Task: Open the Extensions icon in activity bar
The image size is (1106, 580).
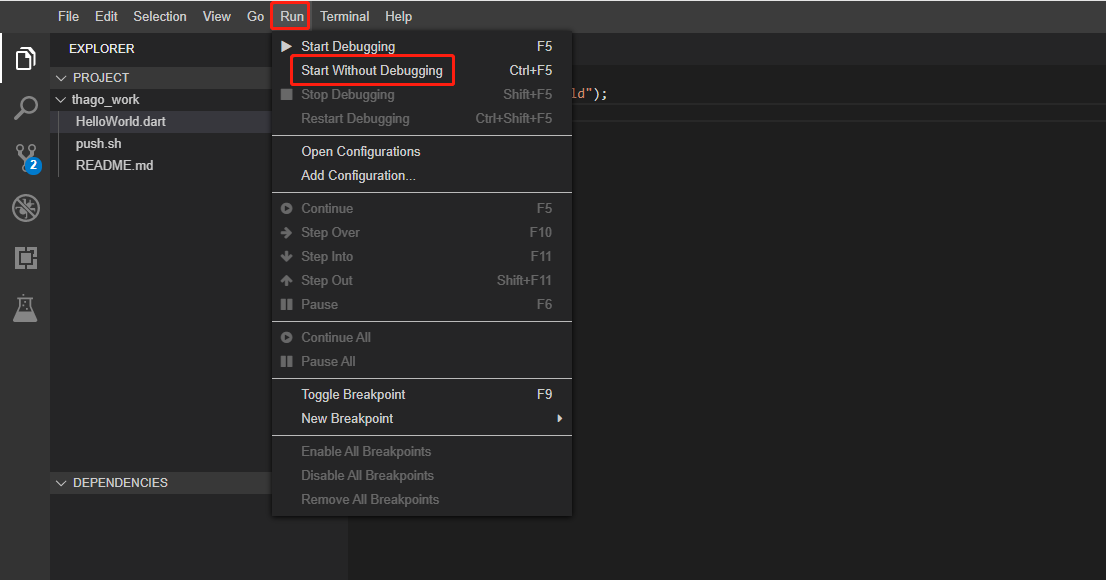Action: point(25,258)
